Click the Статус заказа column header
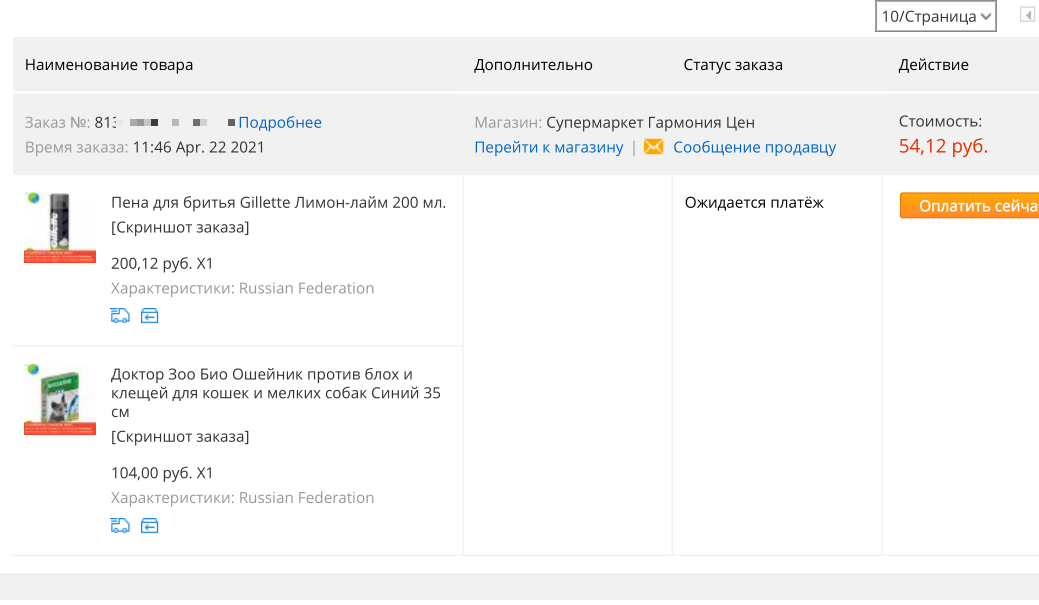Image resolution: width=1039 pixels, height=605 pixels. [733, 65]
